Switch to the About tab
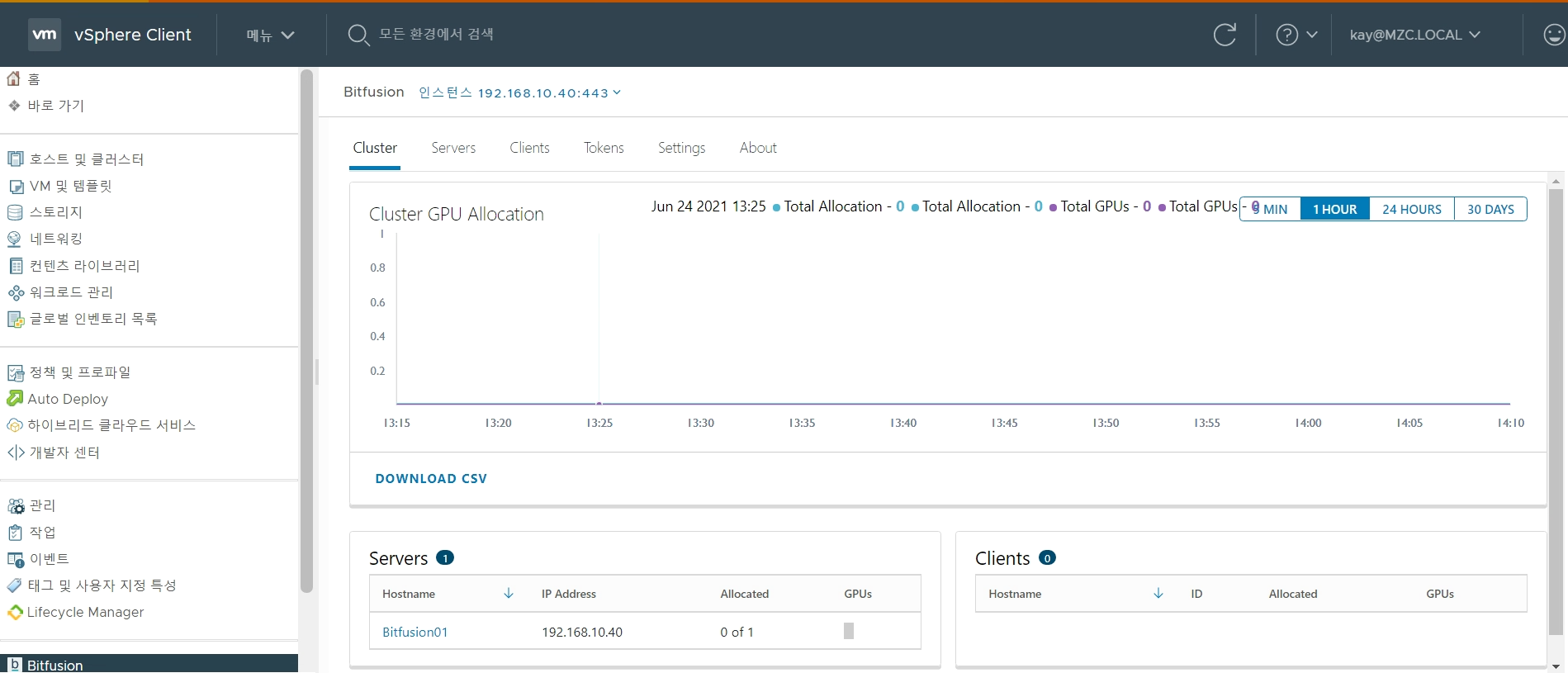This screenshot has width=1568, height=673. pos(758,148)
